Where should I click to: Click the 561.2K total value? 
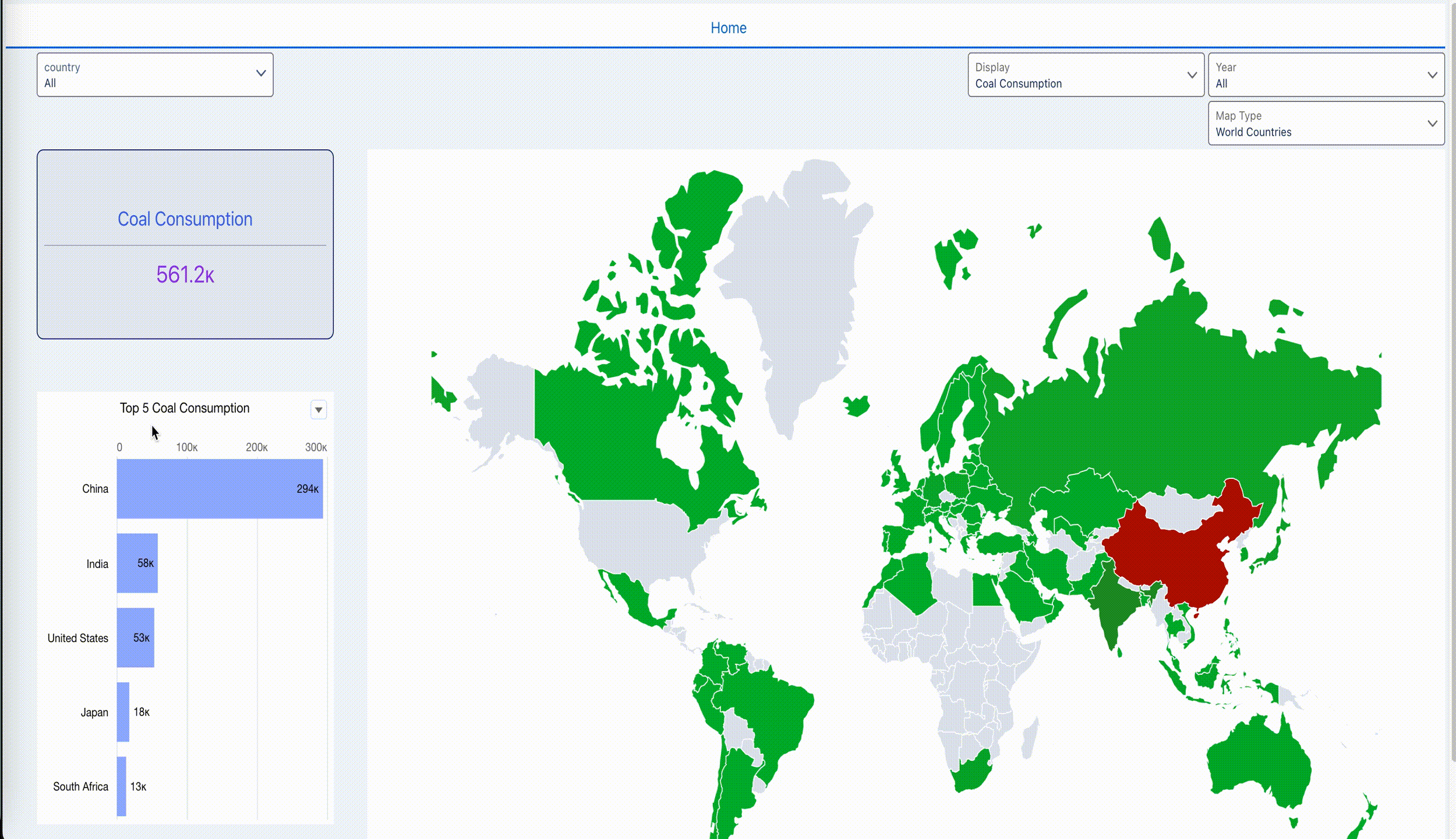click(185, 274)
